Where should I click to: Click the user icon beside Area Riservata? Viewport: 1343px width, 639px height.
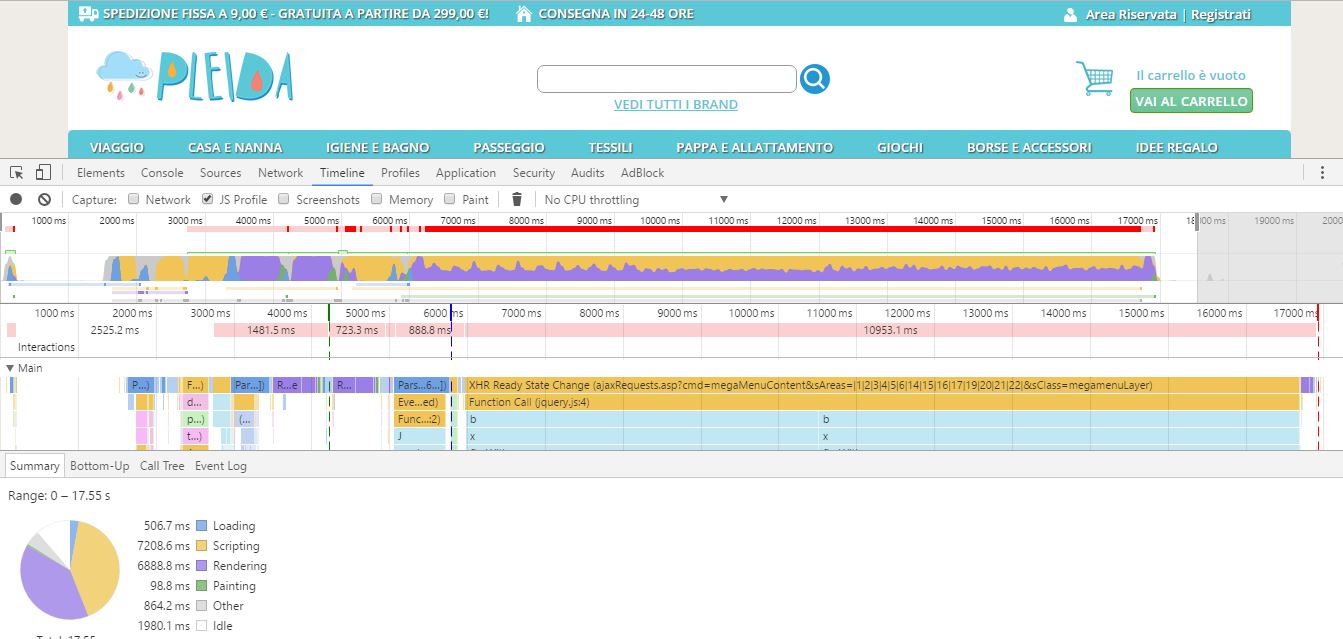click(1070, 14)
